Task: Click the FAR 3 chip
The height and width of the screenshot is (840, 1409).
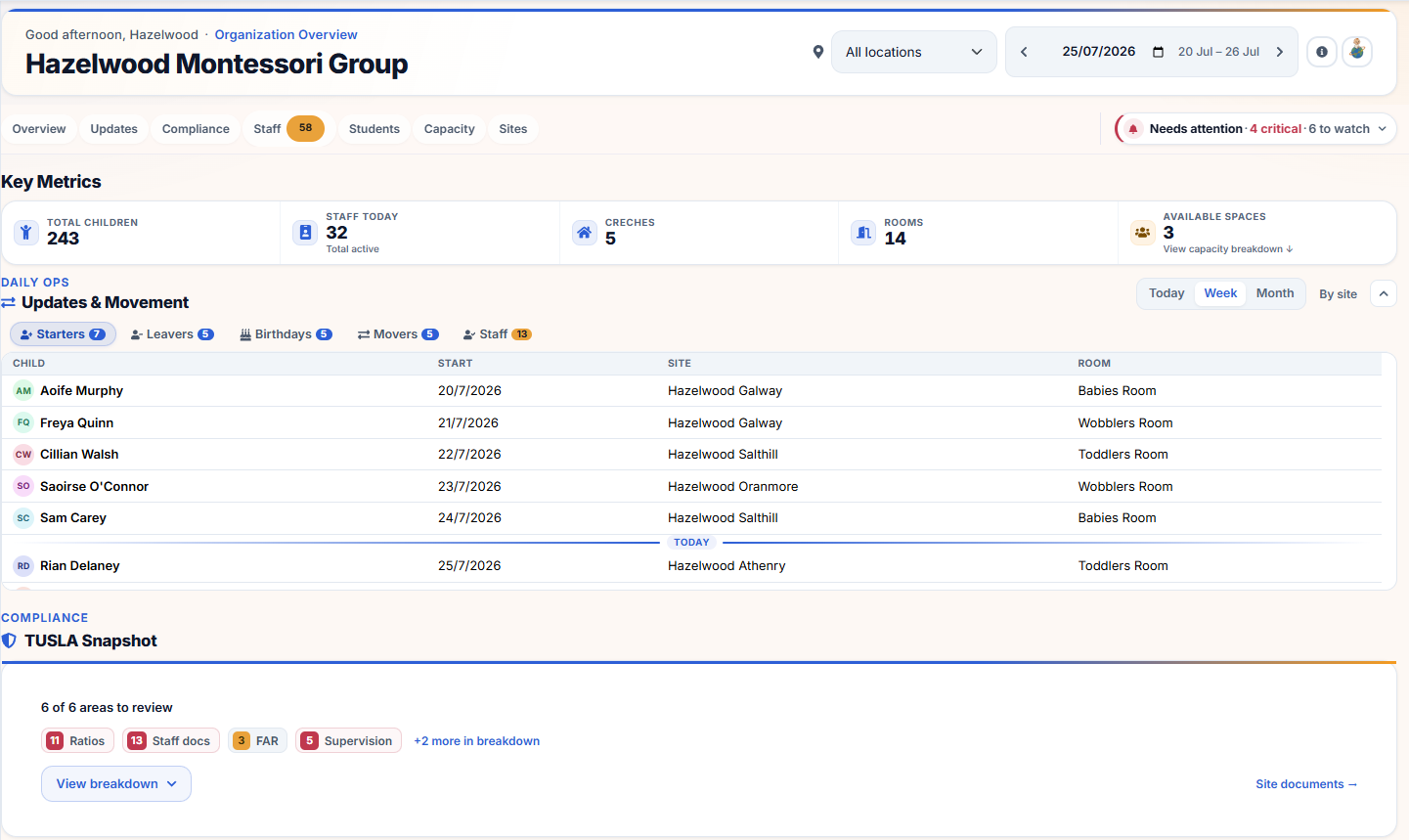Action: [258, 741]
